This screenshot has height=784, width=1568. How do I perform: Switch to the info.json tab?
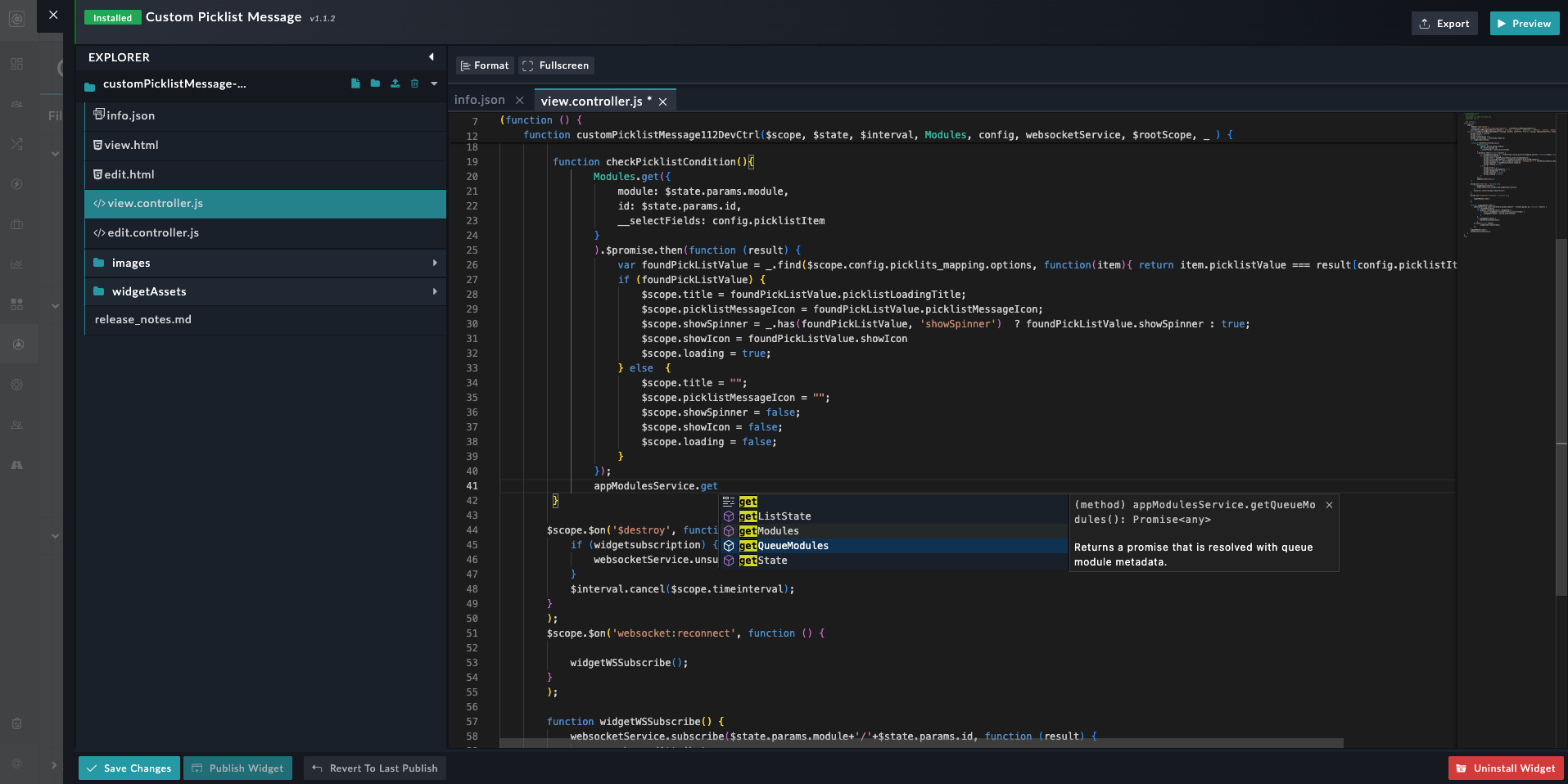tap(479, 99)
